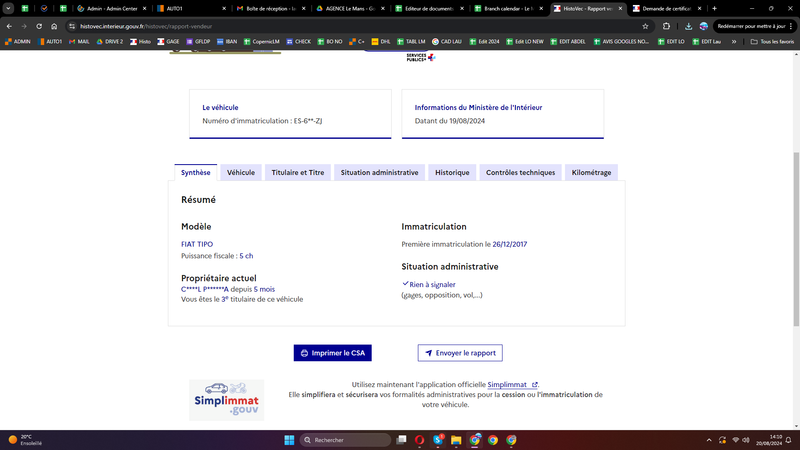Screen dimensions: 800x450
Task: Click the Envoyer le rapport button
Action: [460, 353]
